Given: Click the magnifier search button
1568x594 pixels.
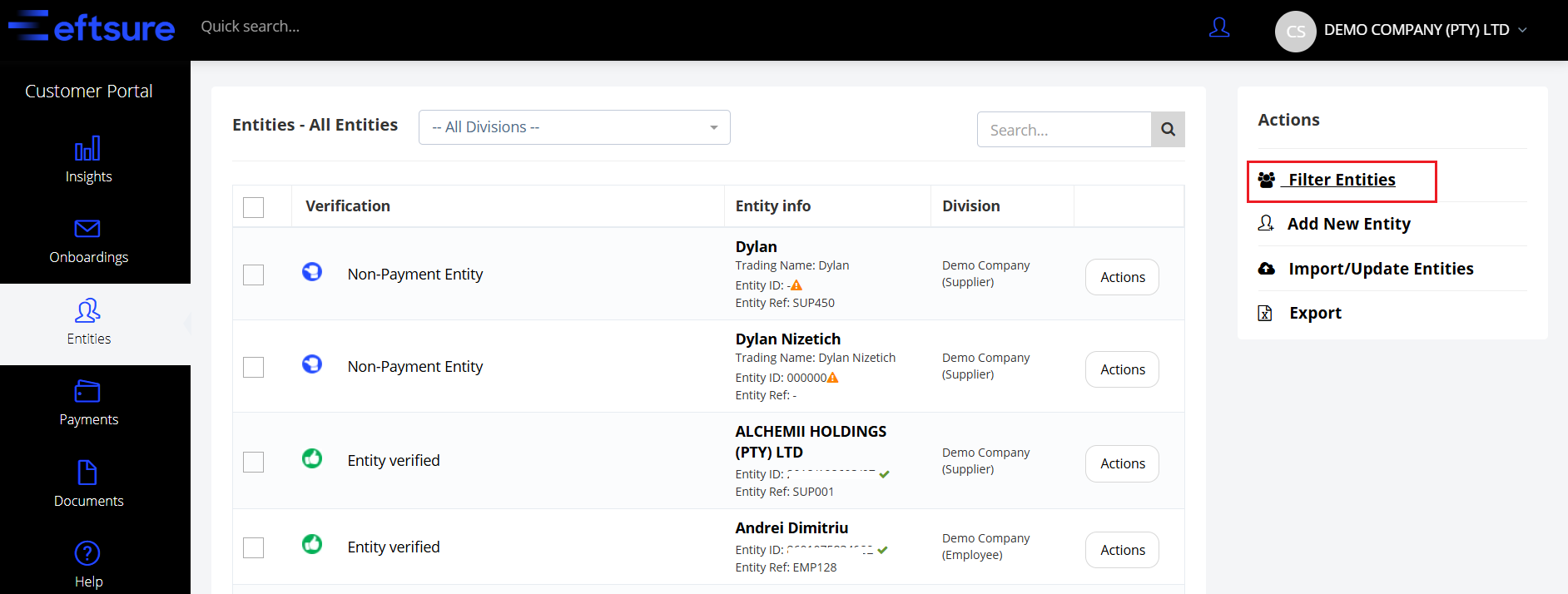Looking at the screenshot, I should [1168, 130].
